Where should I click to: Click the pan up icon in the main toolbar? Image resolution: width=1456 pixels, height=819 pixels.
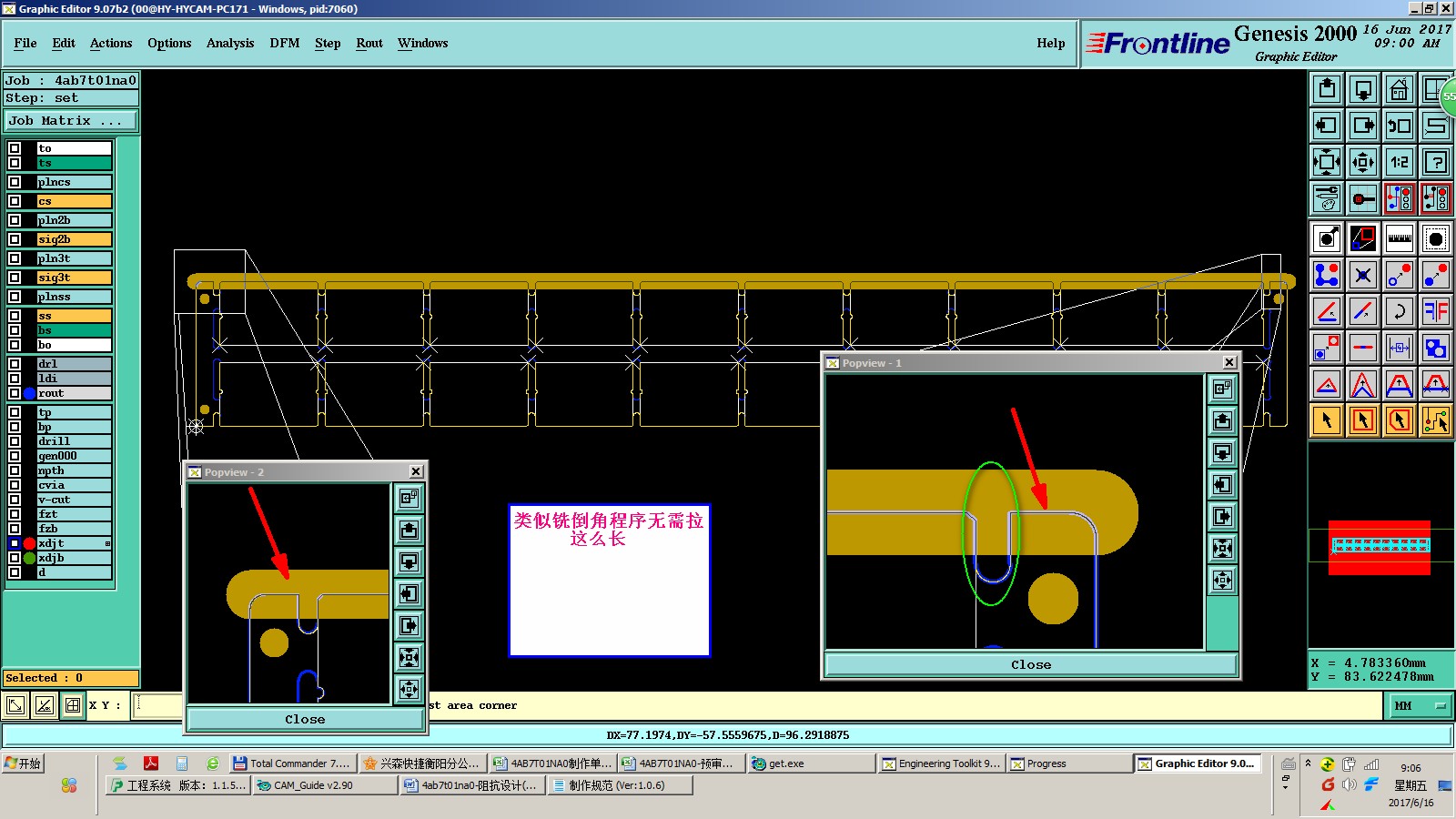pyautogui.click(x=1327, y=89)
